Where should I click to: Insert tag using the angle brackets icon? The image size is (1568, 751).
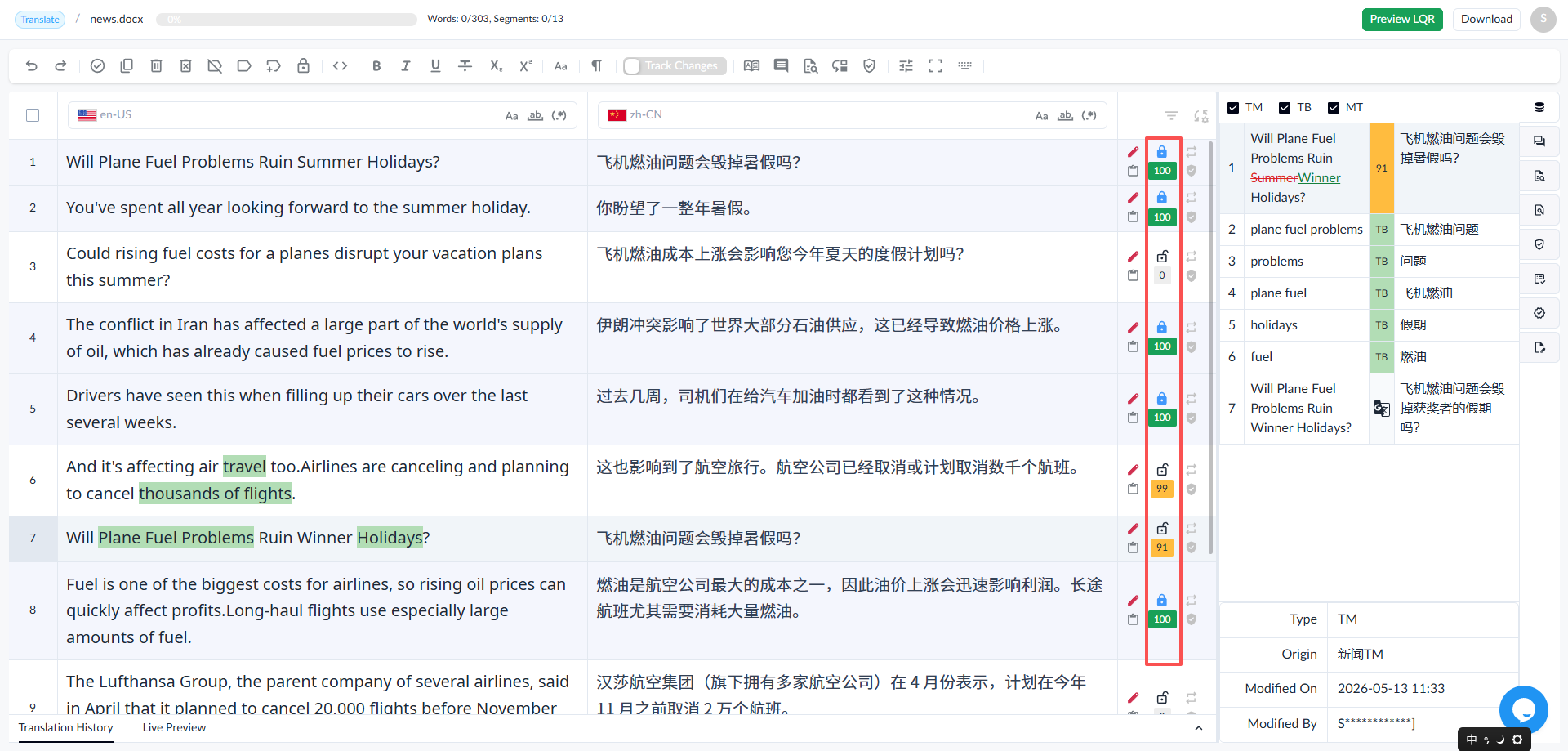click(341, 66)
